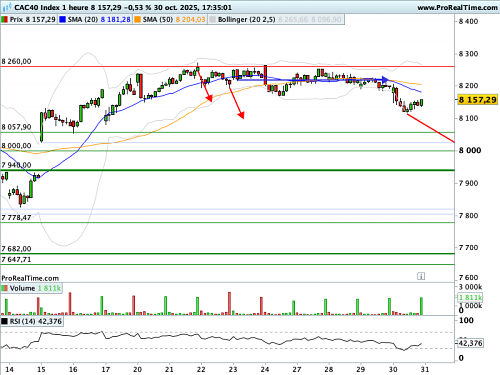Viewport: 500px width, 375px height.
Task: Click the orange SMA (50) color swatch
Action: [x=137, y=20]
